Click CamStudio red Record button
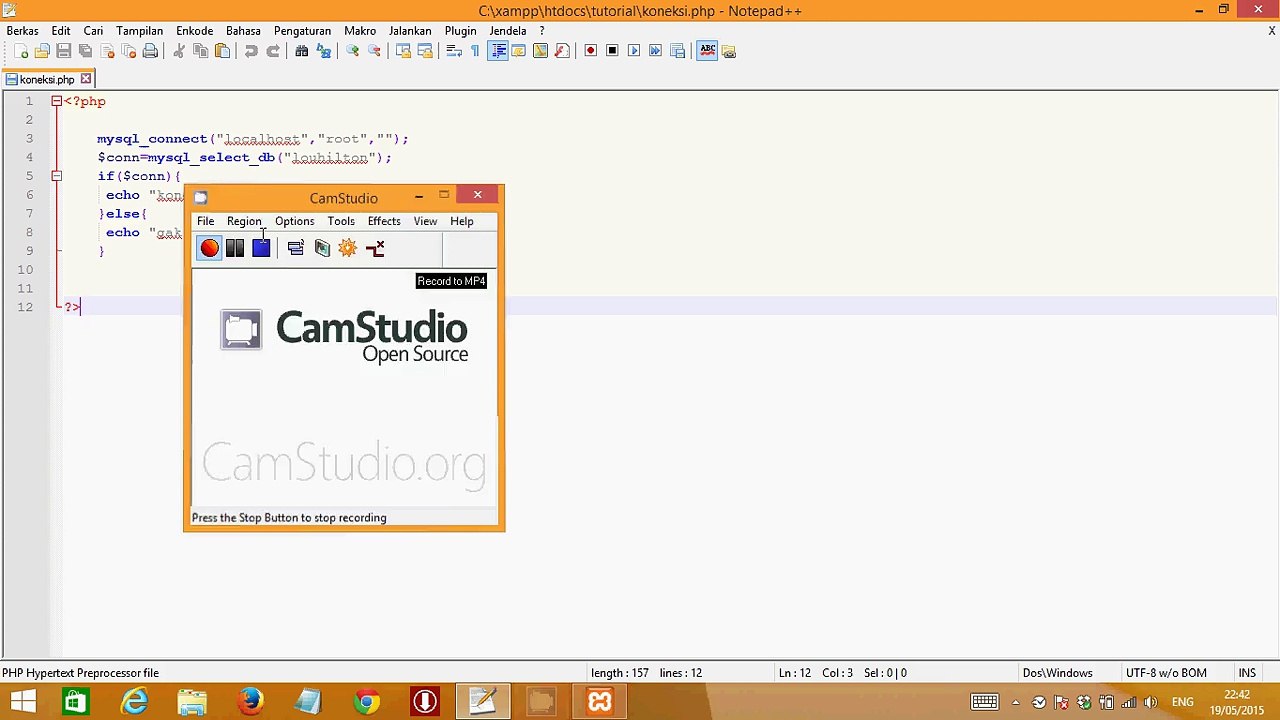 pyautogui.click(x=209, y=248)
